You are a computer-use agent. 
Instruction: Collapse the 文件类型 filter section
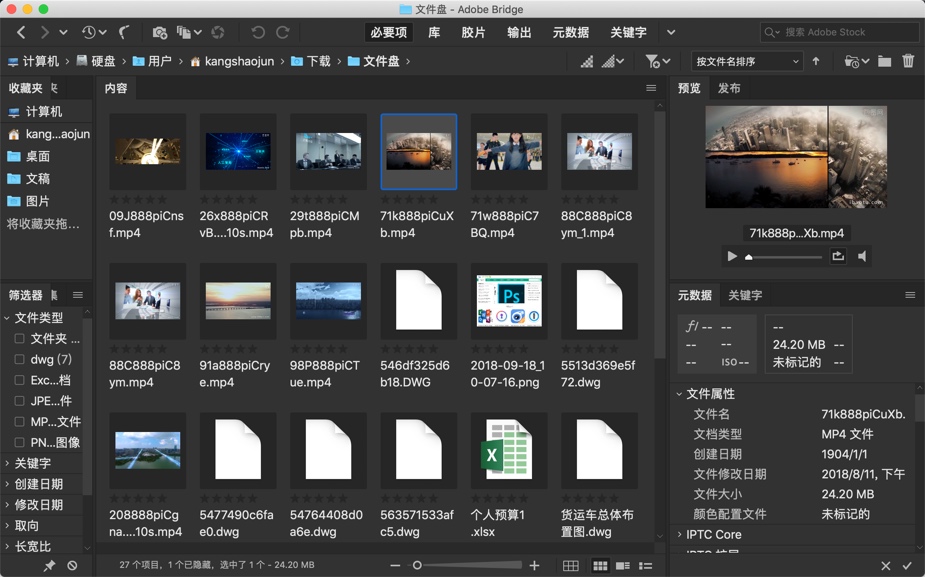[7, 318]
